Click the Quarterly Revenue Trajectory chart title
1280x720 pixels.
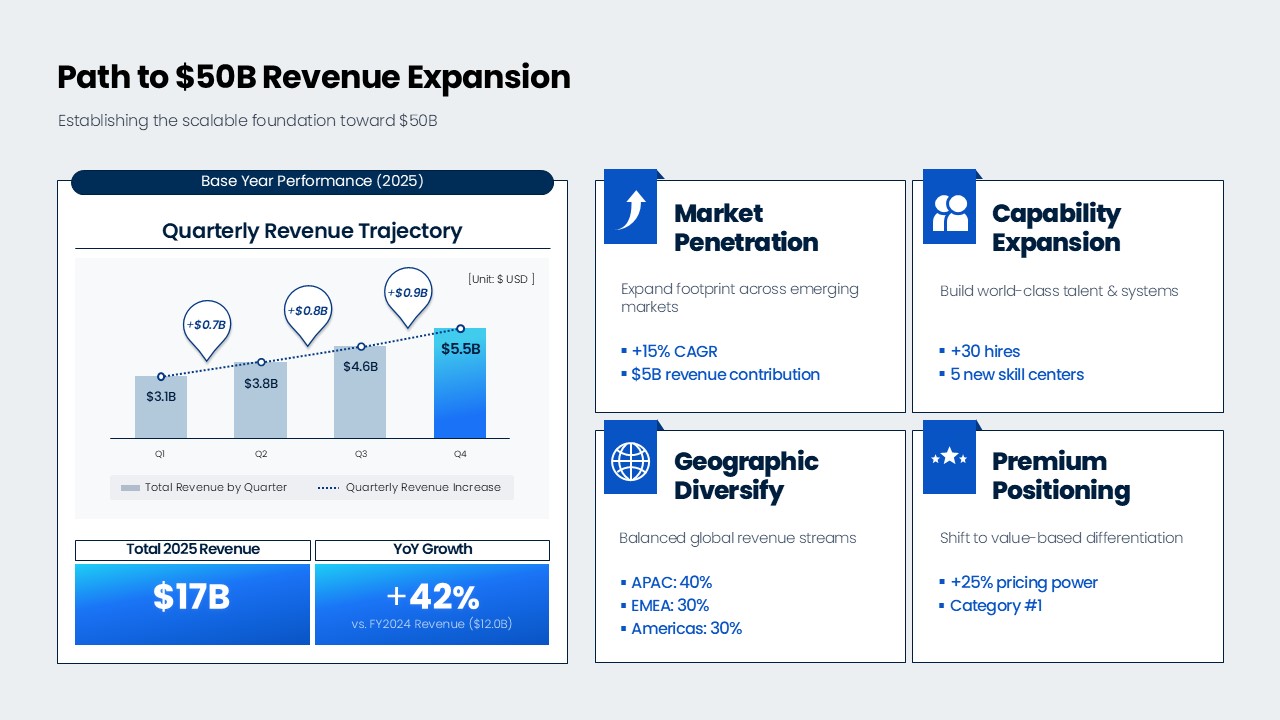312,231
